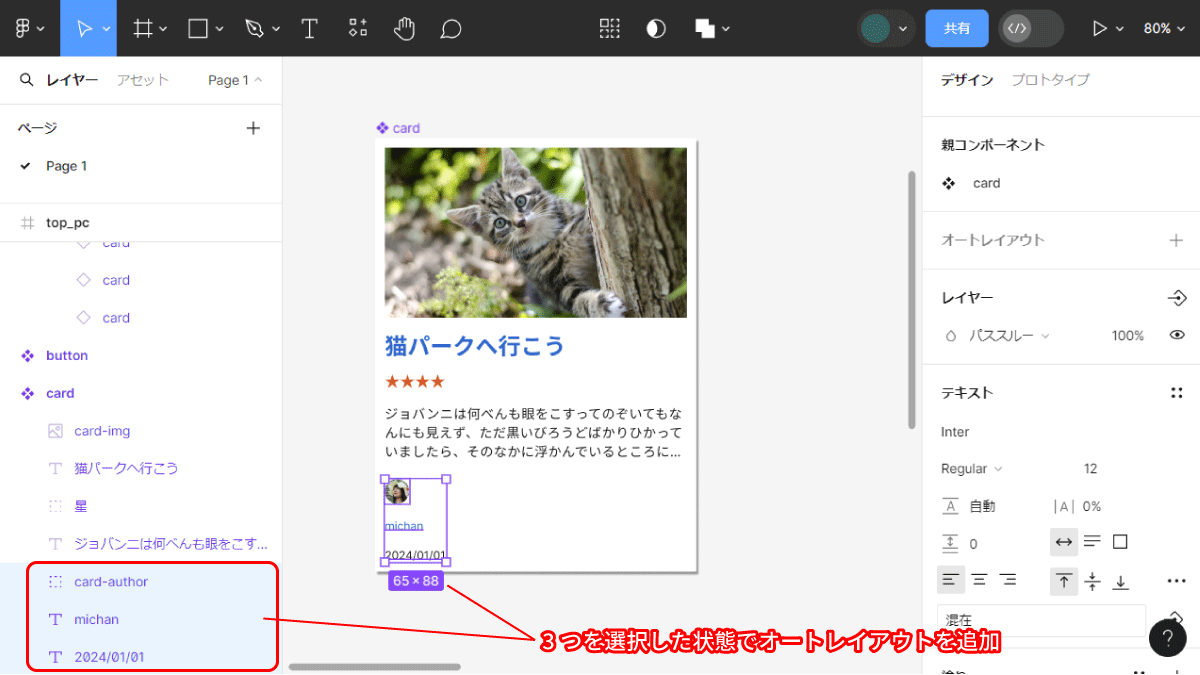Click the 共有 share button

tap(957, 29)
